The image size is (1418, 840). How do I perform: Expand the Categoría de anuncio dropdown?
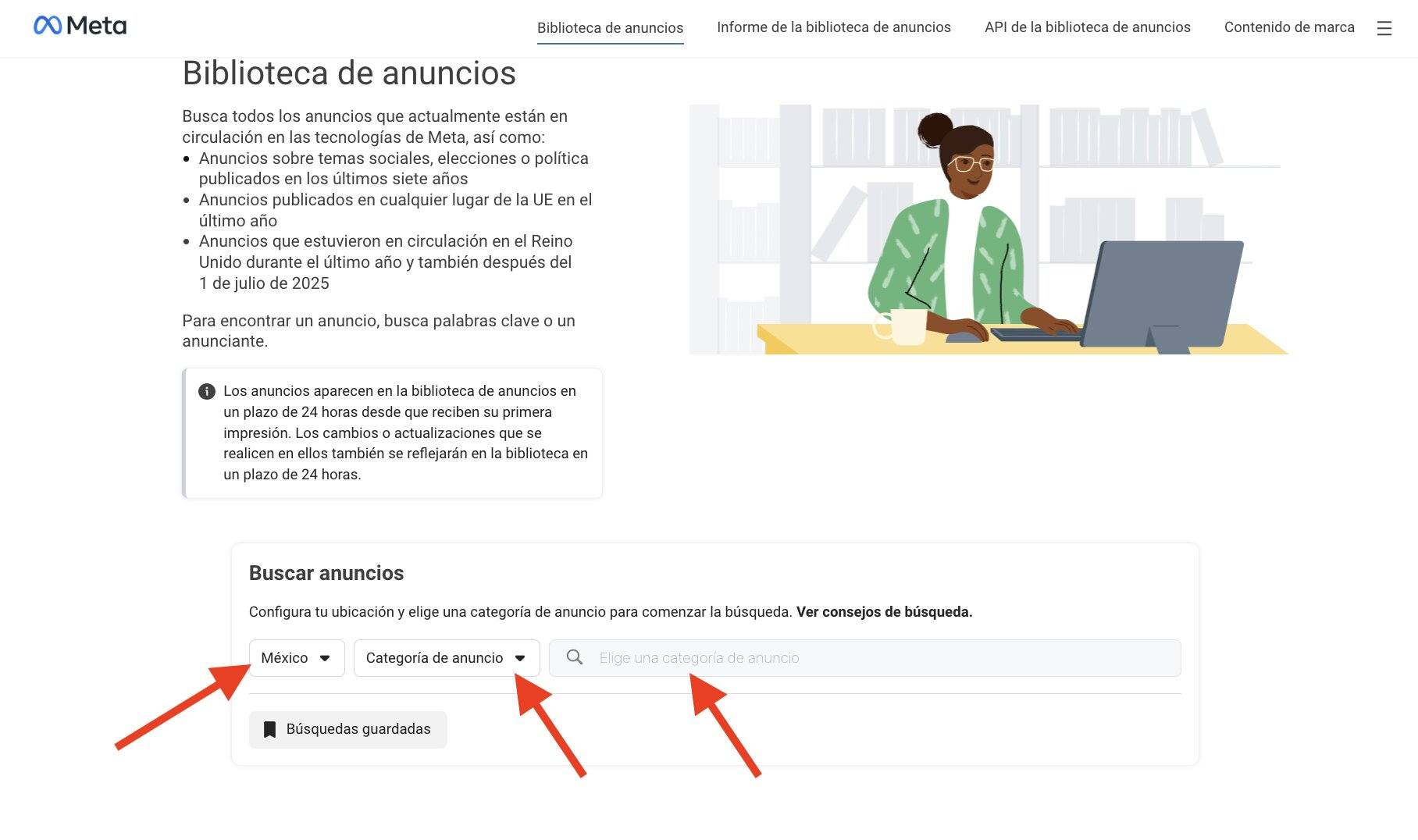coord(446,658)
